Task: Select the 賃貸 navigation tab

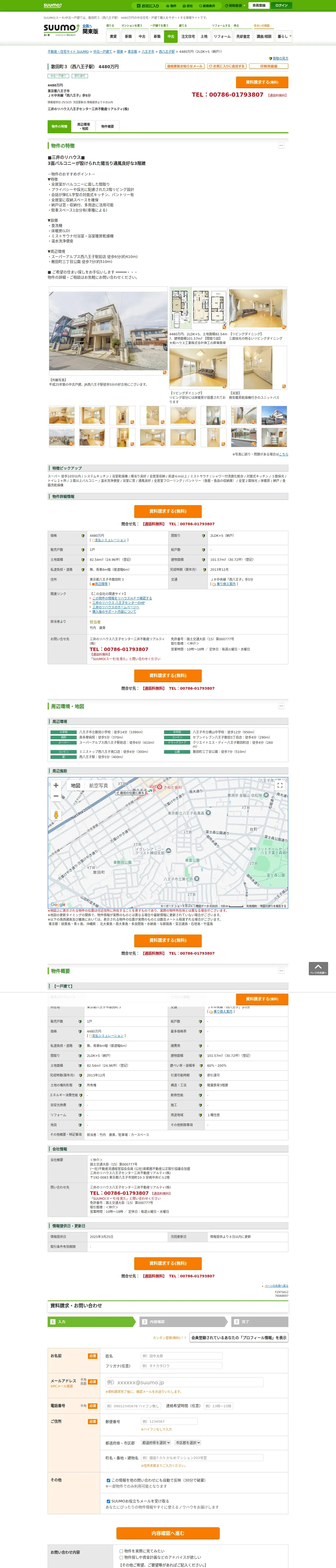Action: (x=113, y=37)
